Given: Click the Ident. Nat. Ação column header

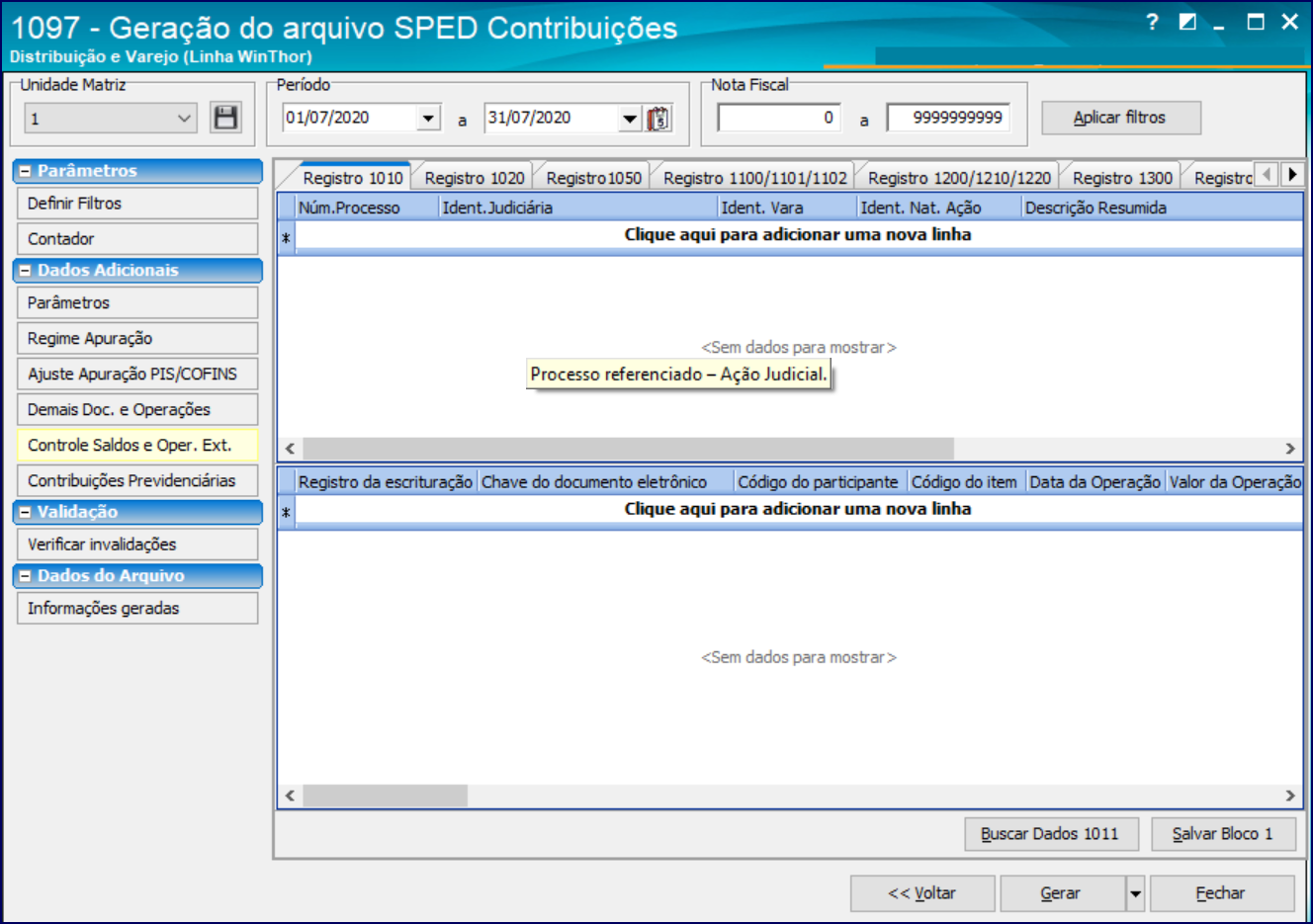Looking at the screenshot, I should (938, 208).
